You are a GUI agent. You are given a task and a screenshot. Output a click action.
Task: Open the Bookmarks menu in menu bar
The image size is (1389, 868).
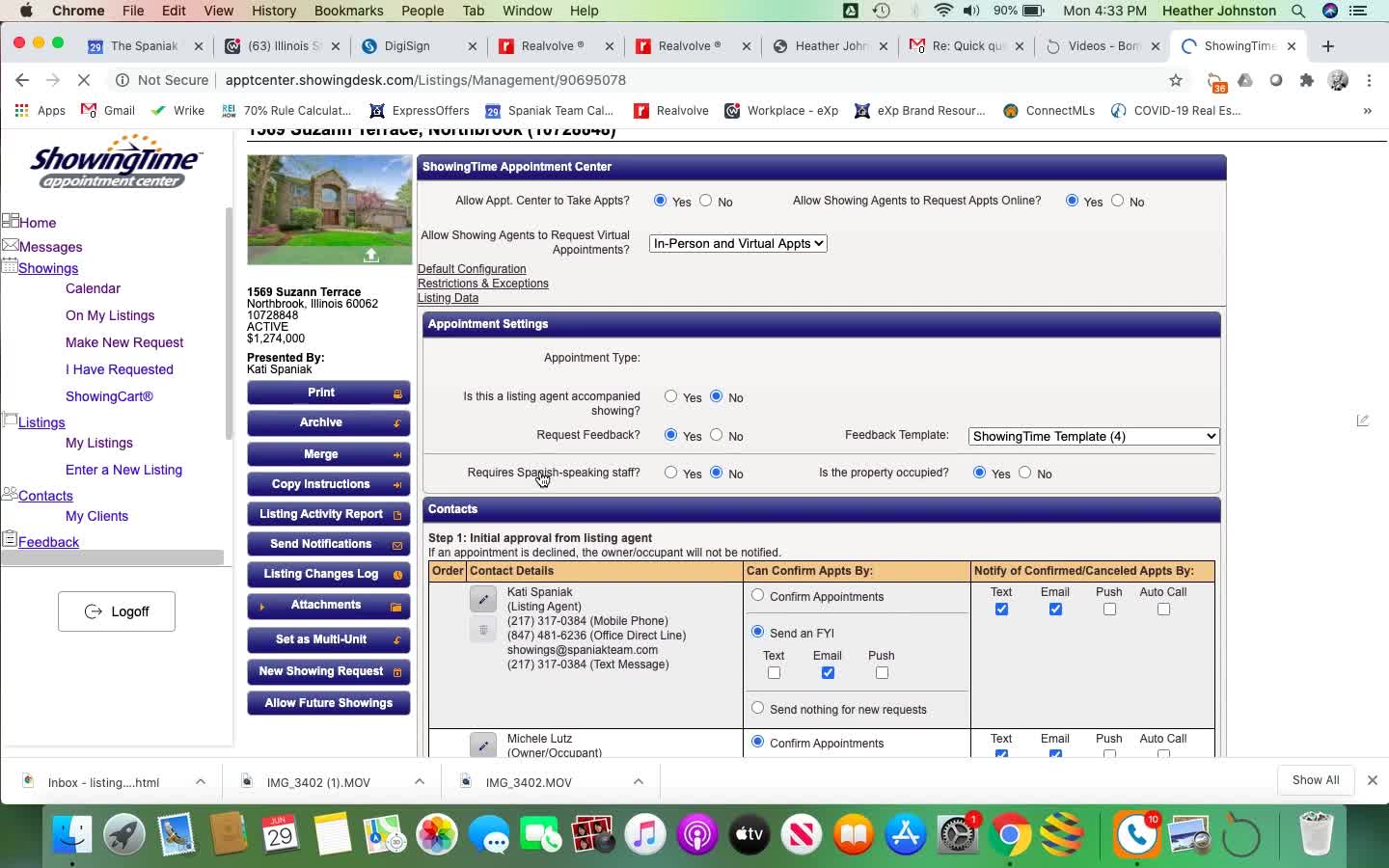348,11
